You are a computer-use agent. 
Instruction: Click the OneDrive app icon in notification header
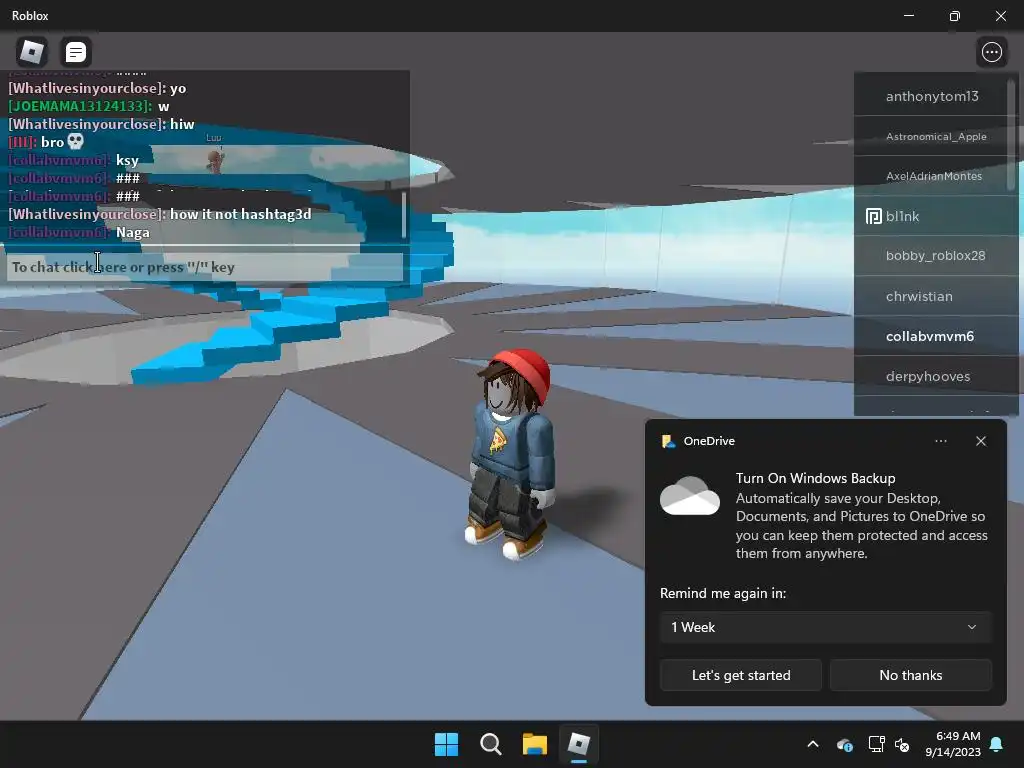tap(668, 441)
